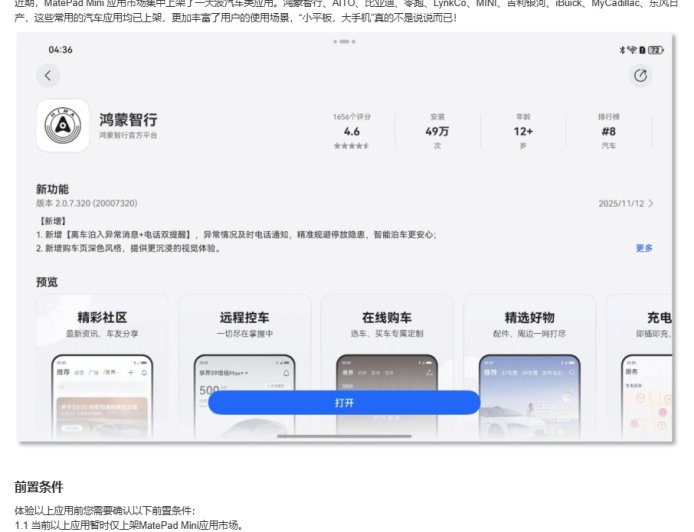Tap the 预览 section heading
Screen dimensions: 694x532
pos(47,282)
